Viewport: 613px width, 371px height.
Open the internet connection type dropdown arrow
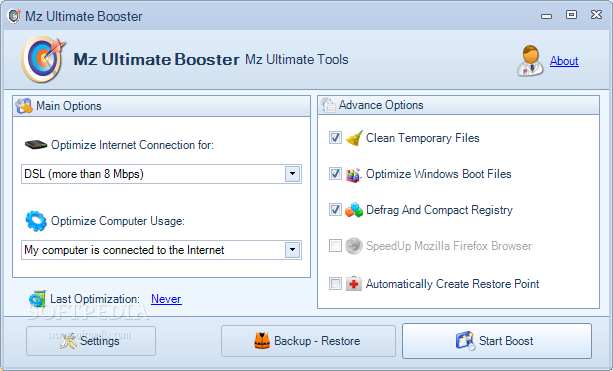click(x=292, y=174)
